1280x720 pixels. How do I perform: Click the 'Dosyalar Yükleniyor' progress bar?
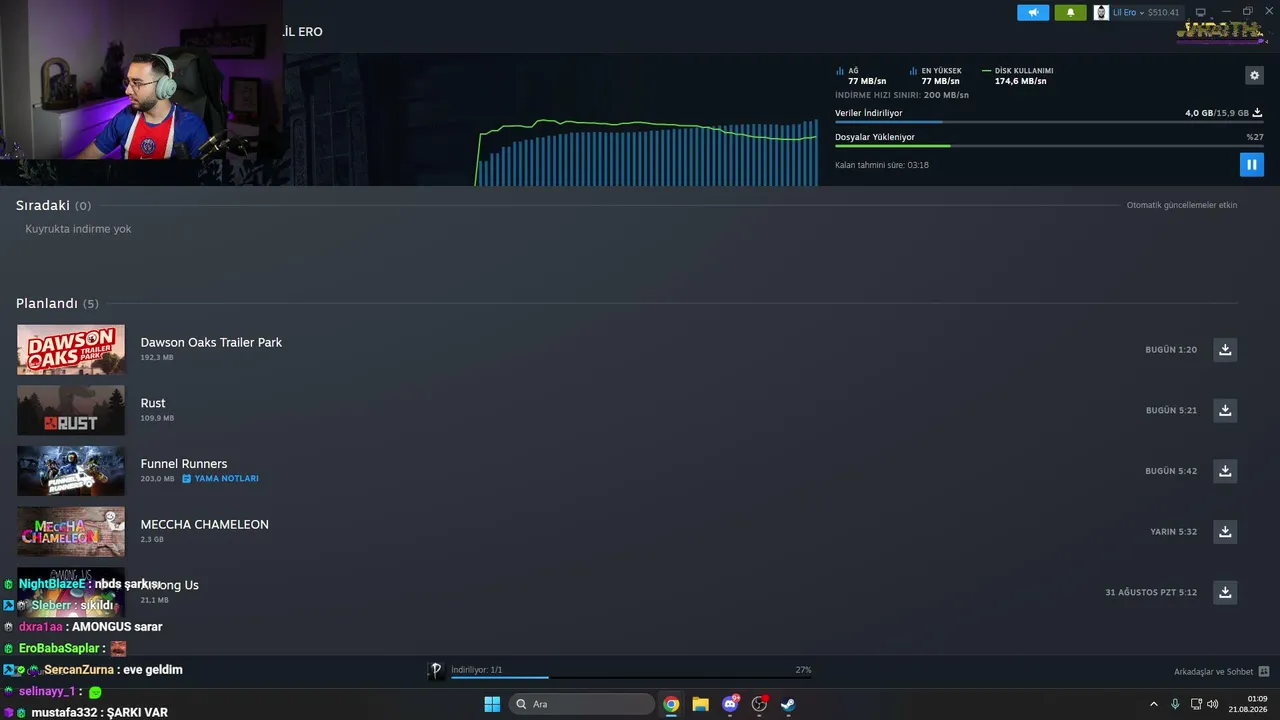click(x=1049, y=146)
